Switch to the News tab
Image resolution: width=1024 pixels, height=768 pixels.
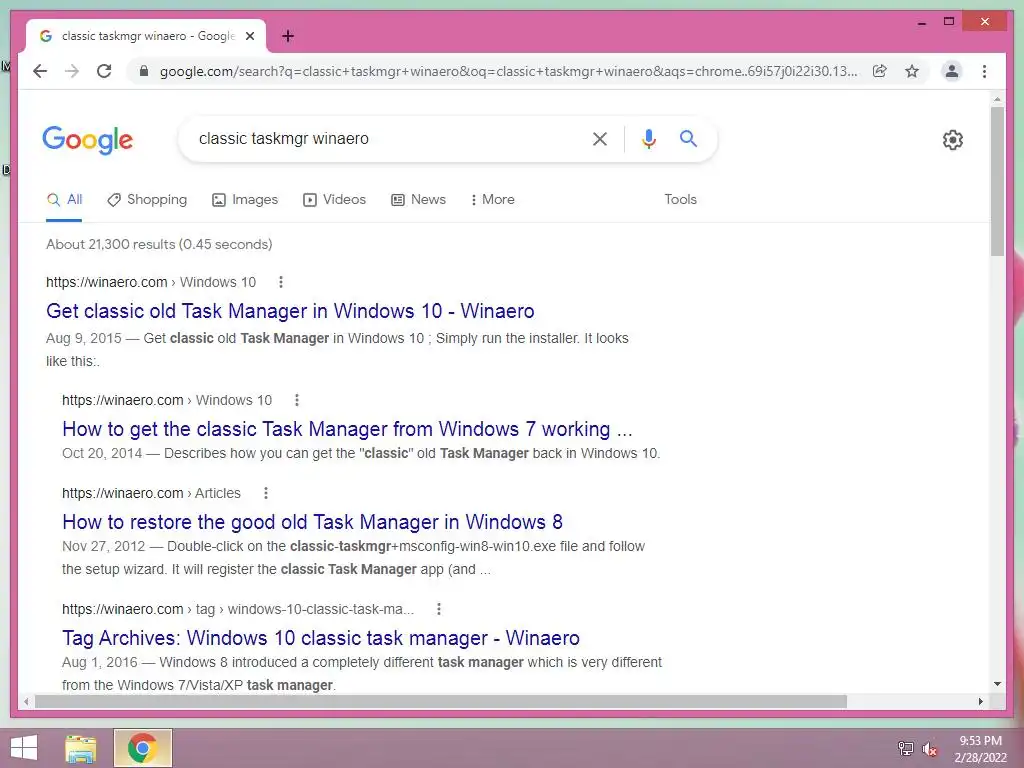(419, 200)
